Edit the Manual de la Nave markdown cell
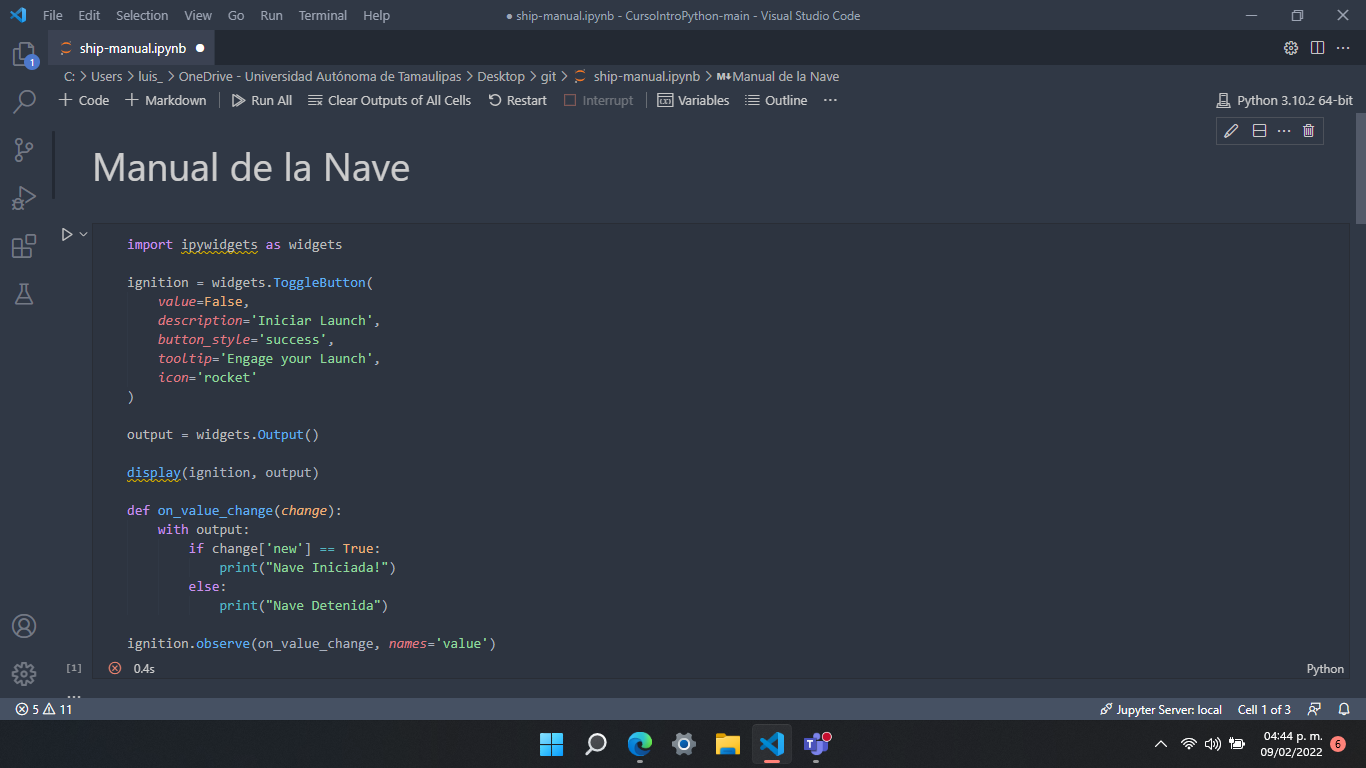The image size is (1366, 768). pyautogui.click(x=1232, y=131)
